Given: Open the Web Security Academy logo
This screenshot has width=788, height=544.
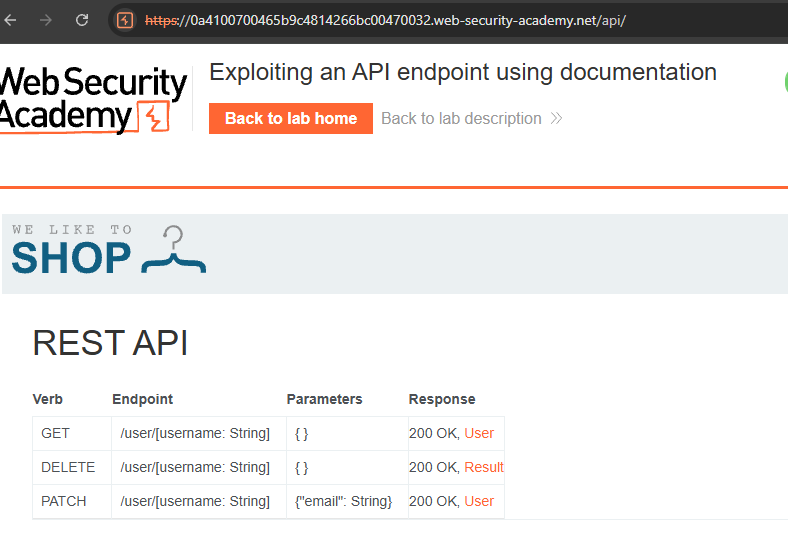Looking at the screenshot, I should 93,99.
